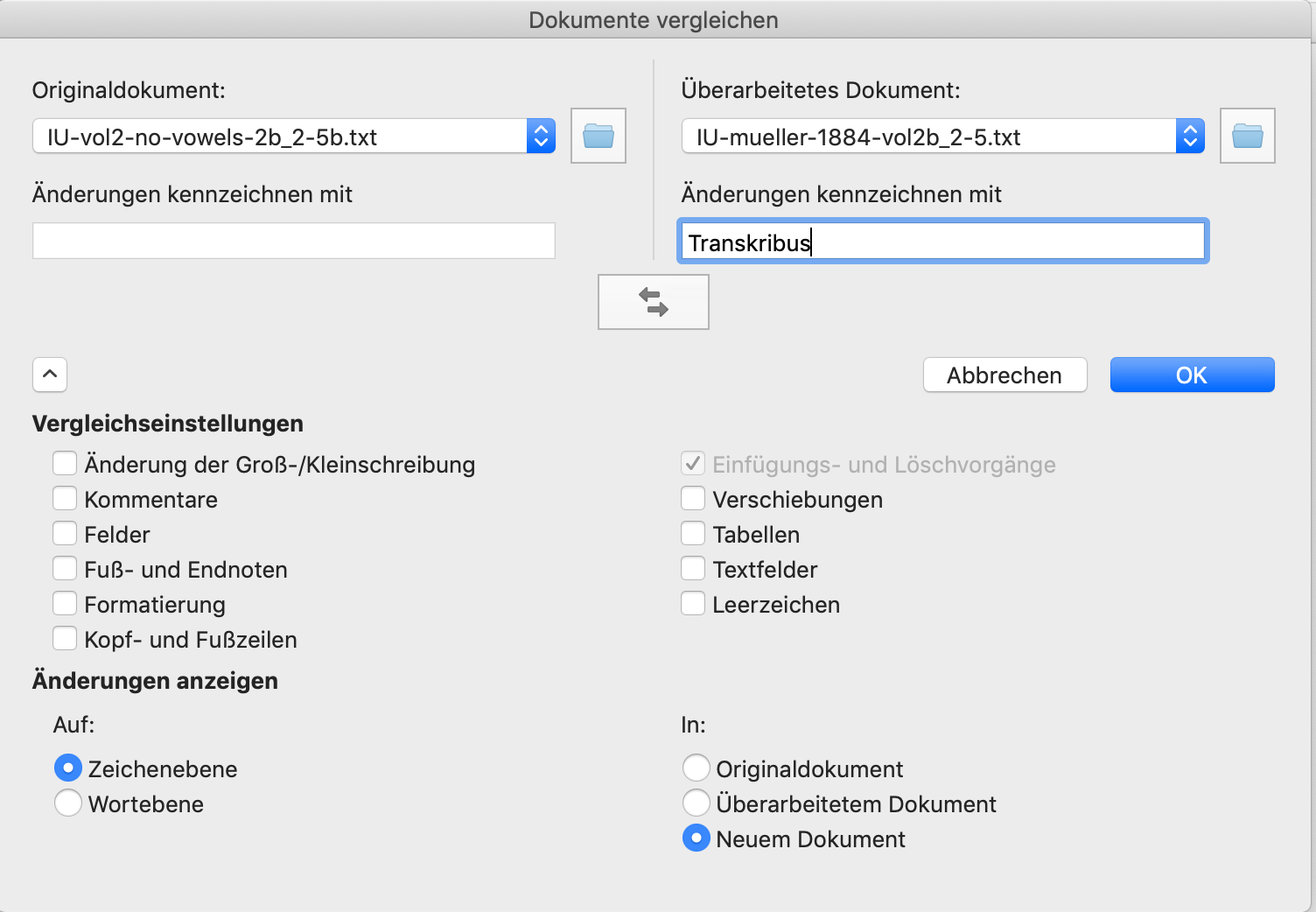Browse for a different revised document file
This screenshot has width=1316, height=912.
click(x=1248, y=136)
